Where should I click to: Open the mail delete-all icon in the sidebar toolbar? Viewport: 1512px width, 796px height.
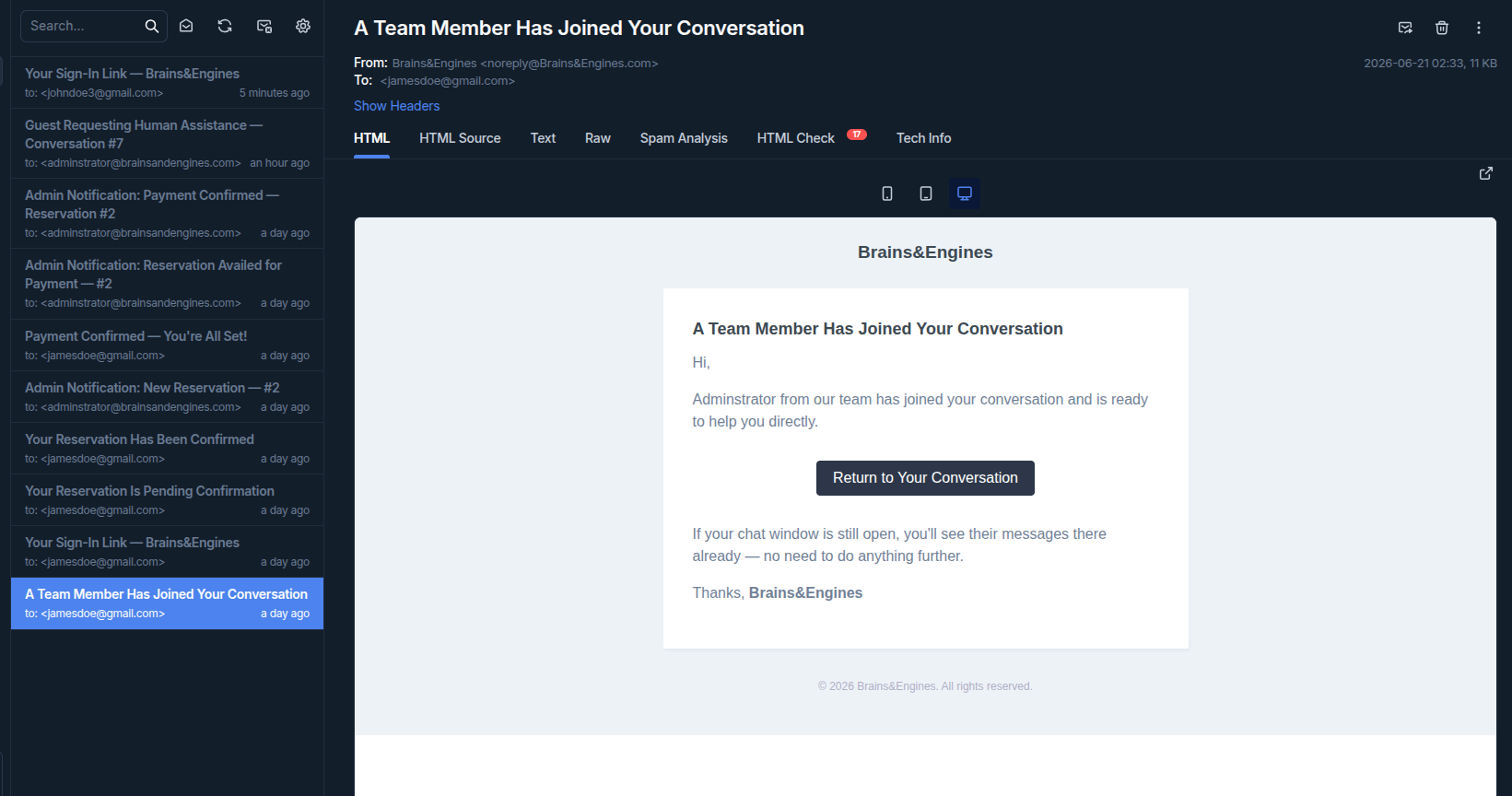point(264,26)
